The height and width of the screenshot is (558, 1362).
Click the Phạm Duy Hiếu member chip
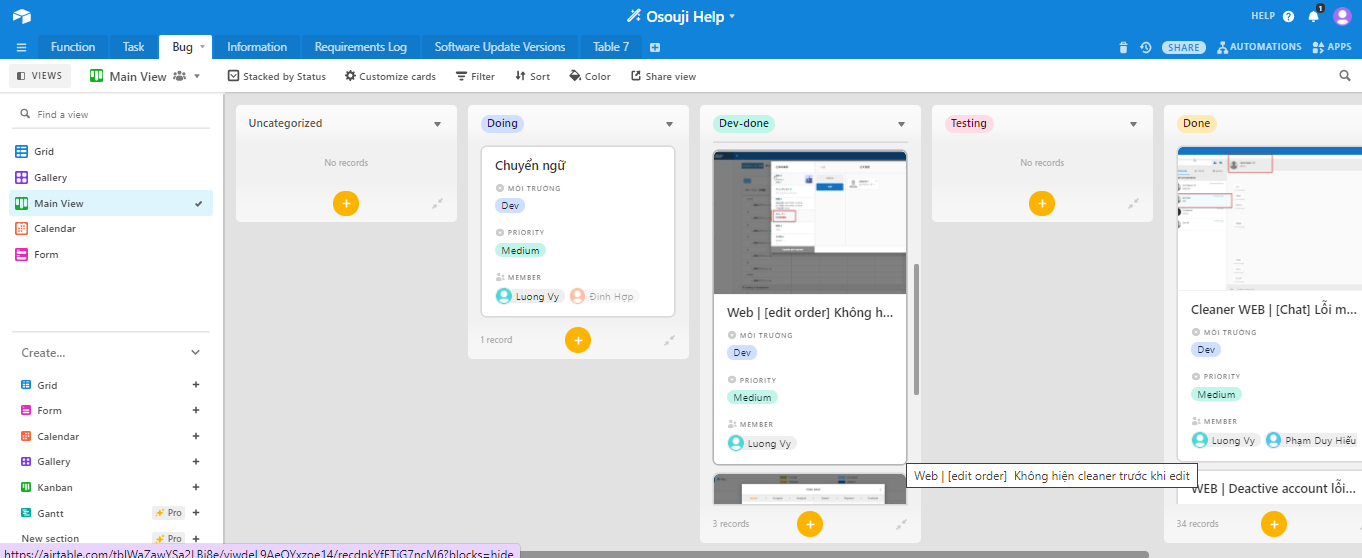coord(1311,440)
